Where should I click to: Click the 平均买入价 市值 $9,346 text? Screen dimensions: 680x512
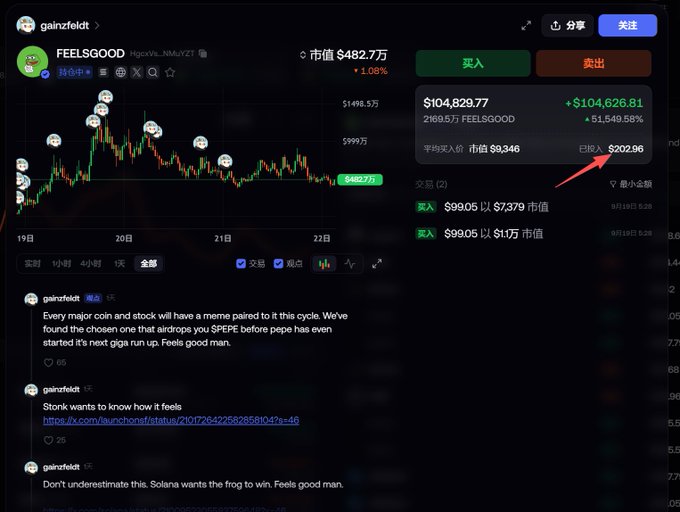click(471, 149)
